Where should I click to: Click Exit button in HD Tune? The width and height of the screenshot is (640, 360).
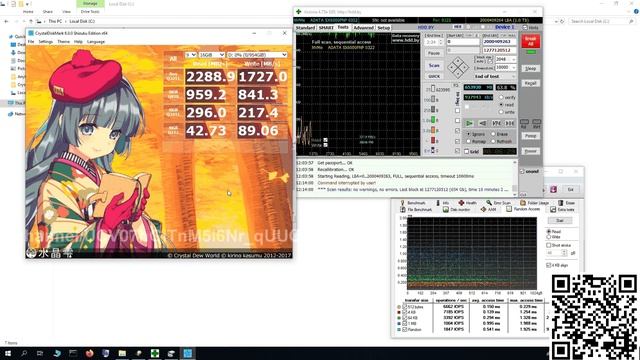tap(570, 189)
